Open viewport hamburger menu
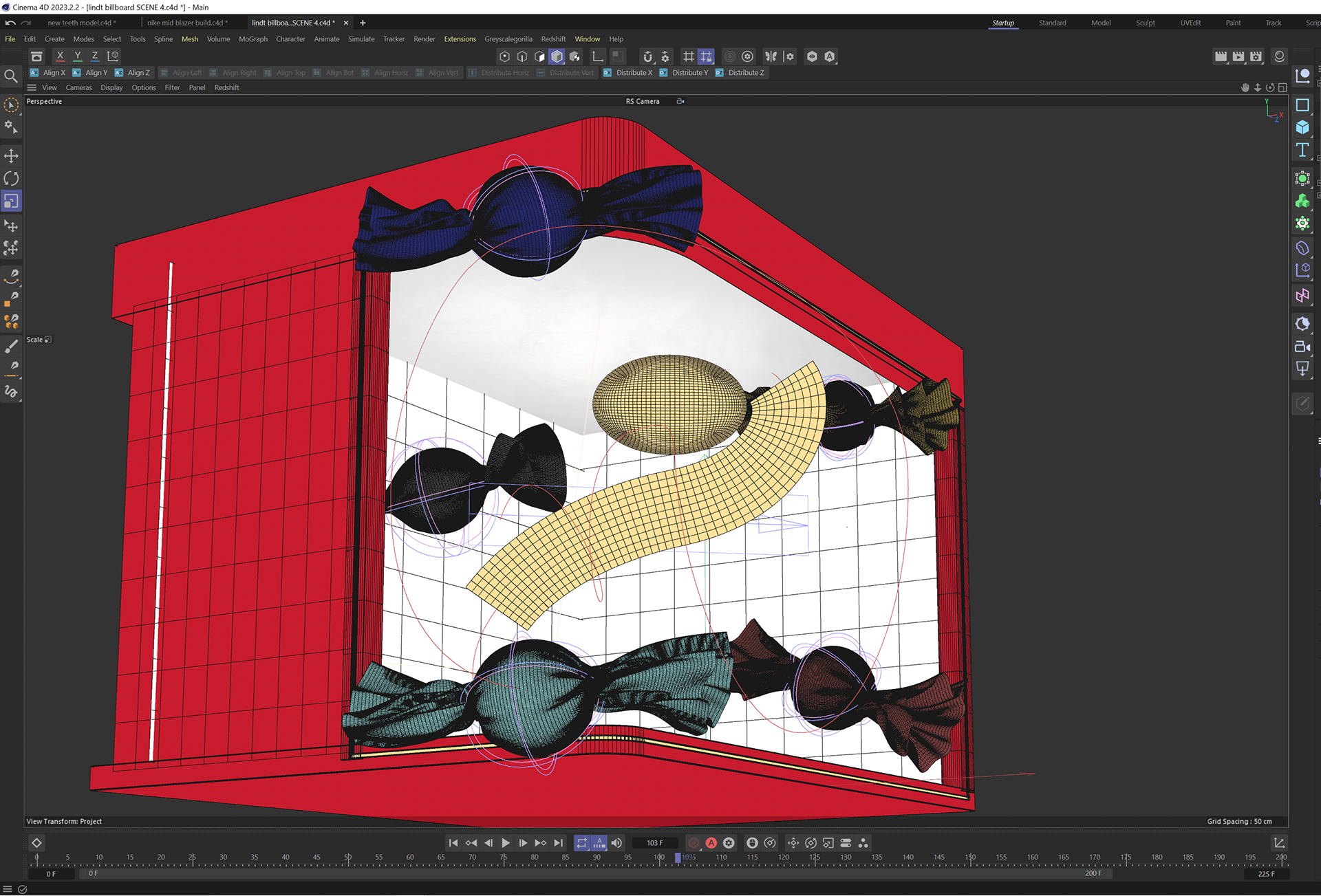The width and height of the screenshot is (1321, 896). (x=32, y=88)
